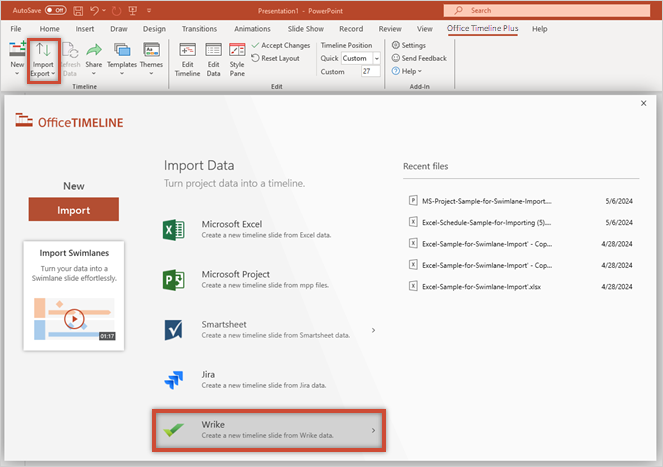The width and height of the screenshot is (663, 467).
Task: Open Customize Quick Access Toolbar dropdown
Action: point(149,11)
